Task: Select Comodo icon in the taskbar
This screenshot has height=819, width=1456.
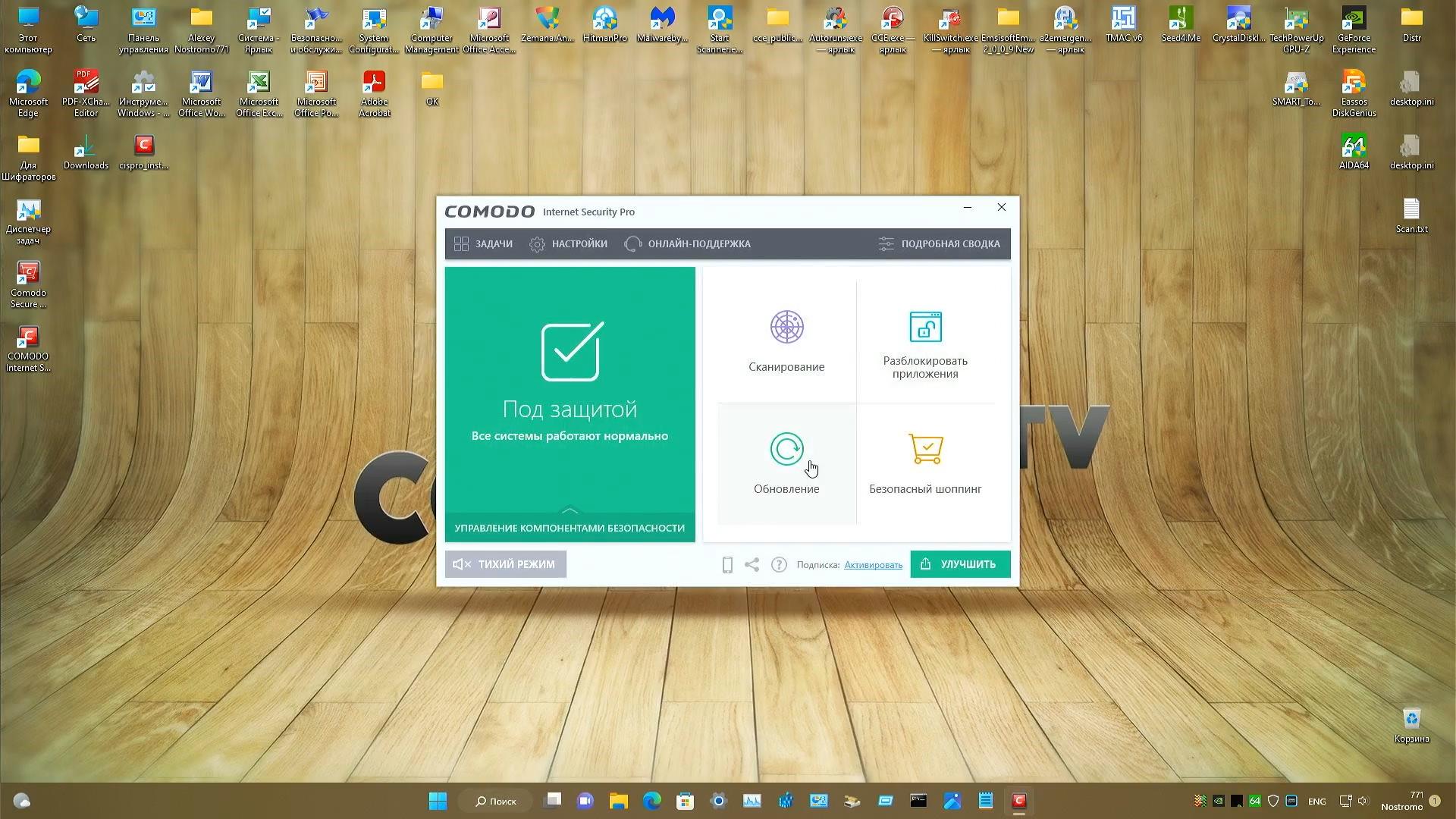Action: pyautogui.click(x=1018, y=800)
